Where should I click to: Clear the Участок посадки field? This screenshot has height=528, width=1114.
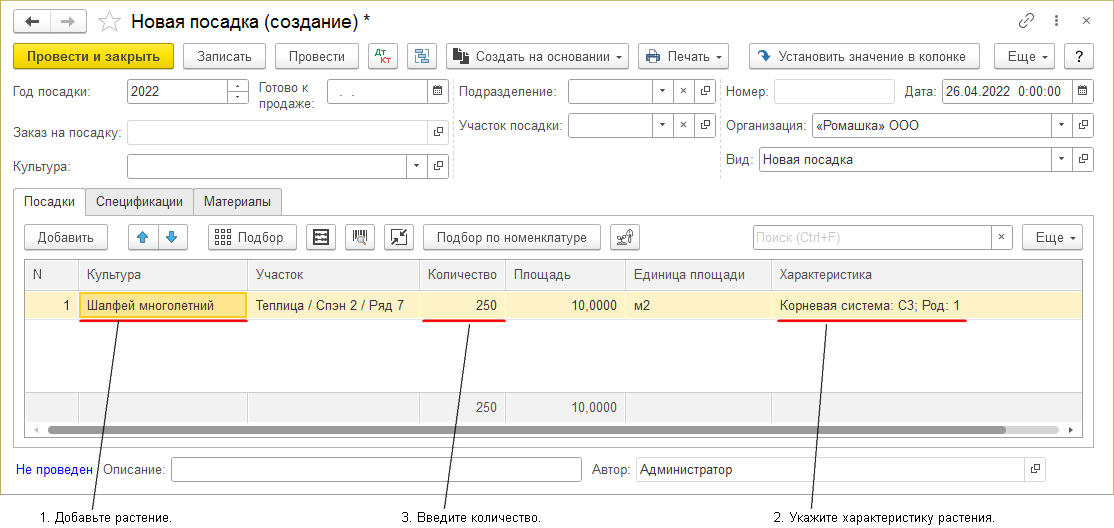pyautogui.click(x=683, y=126)
